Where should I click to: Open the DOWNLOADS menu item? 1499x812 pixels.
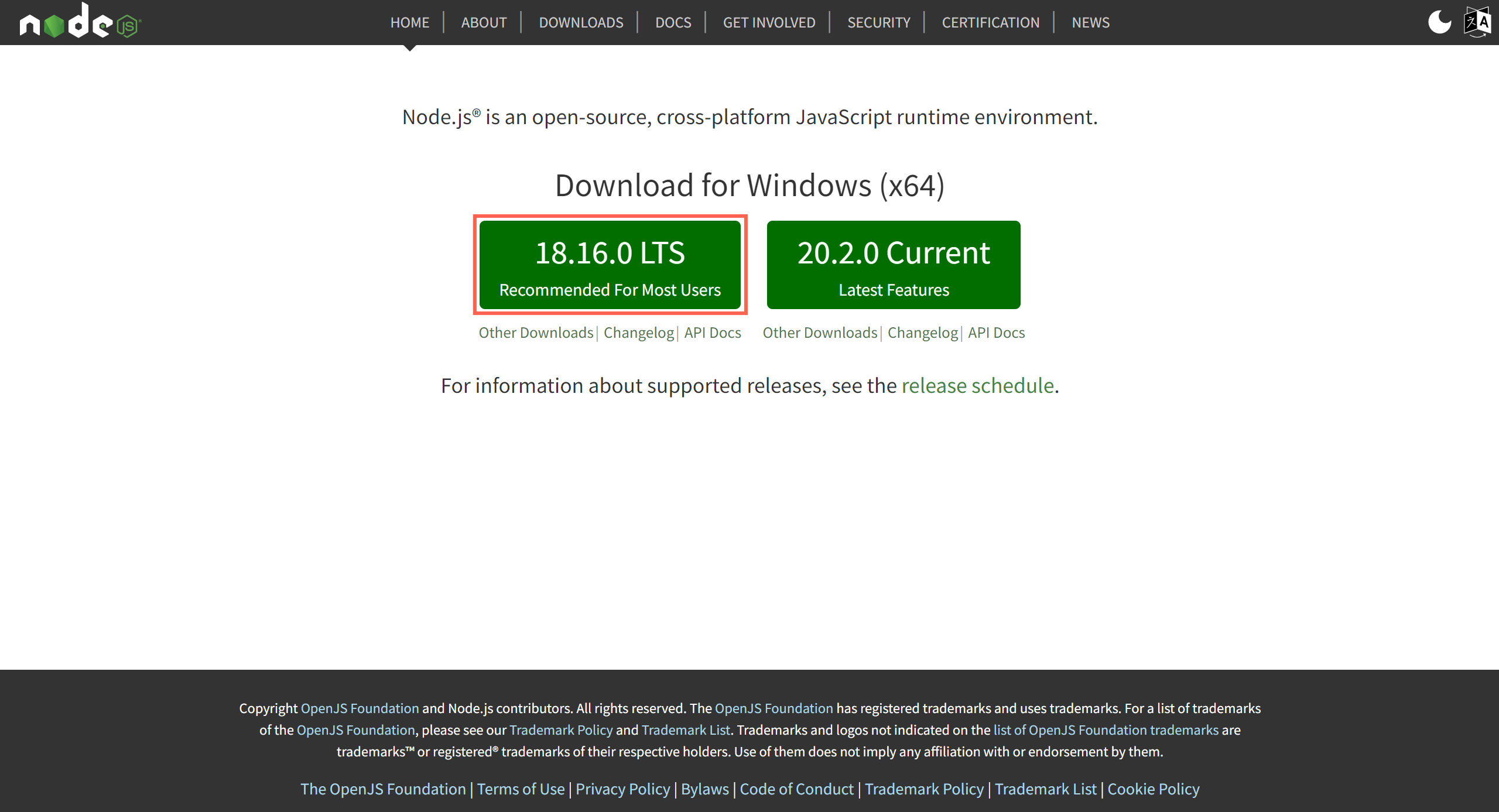tap(580, 22)
